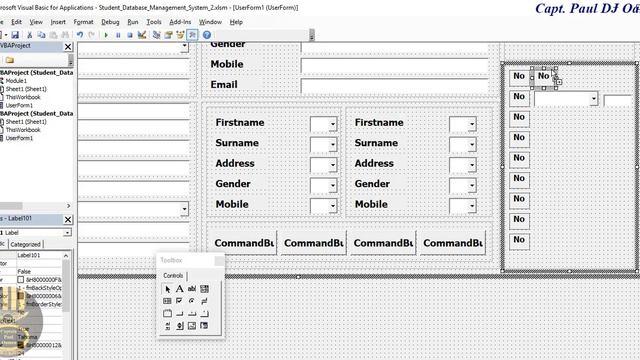Click the Cut scissors icon in the toolbar
This screenshot has height=360, width=640.
pos(29,35)
